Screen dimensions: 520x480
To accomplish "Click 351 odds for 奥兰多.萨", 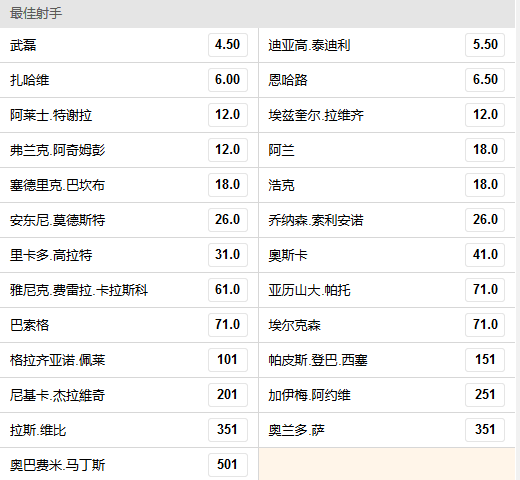I will (x=485, y=430).
